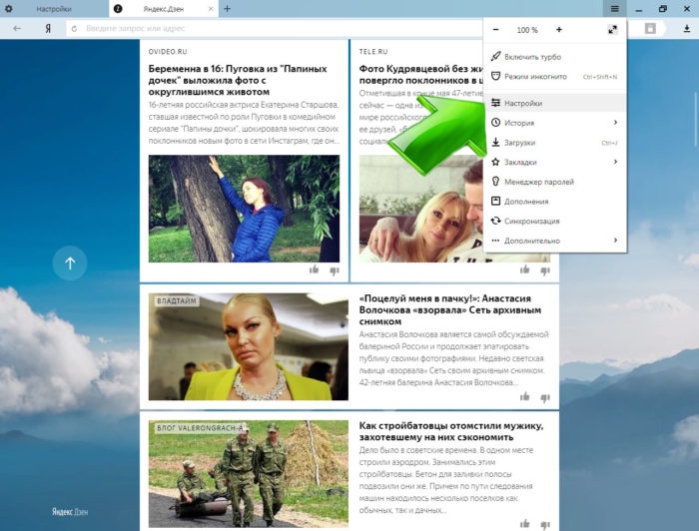Click the rocket turbo icon
Viewport: 699px width, 531px height.
click(495, 56)
